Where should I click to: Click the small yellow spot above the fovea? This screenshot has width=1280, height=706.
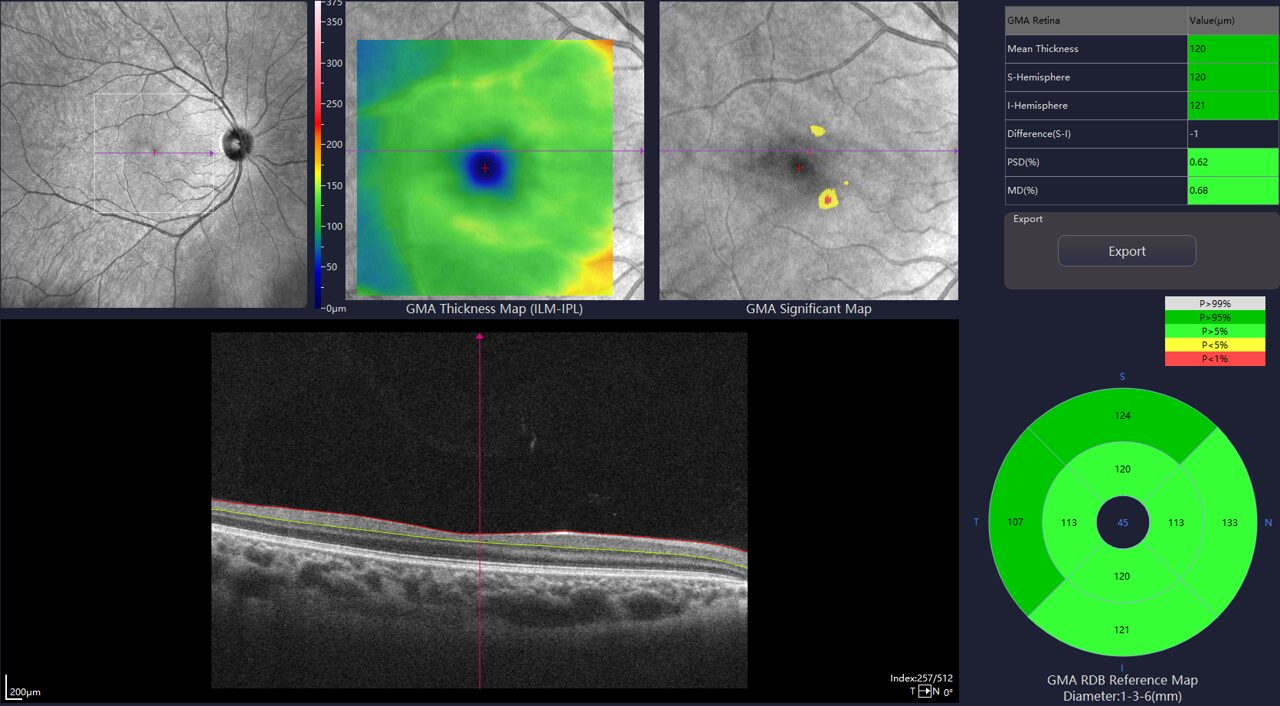817,130
